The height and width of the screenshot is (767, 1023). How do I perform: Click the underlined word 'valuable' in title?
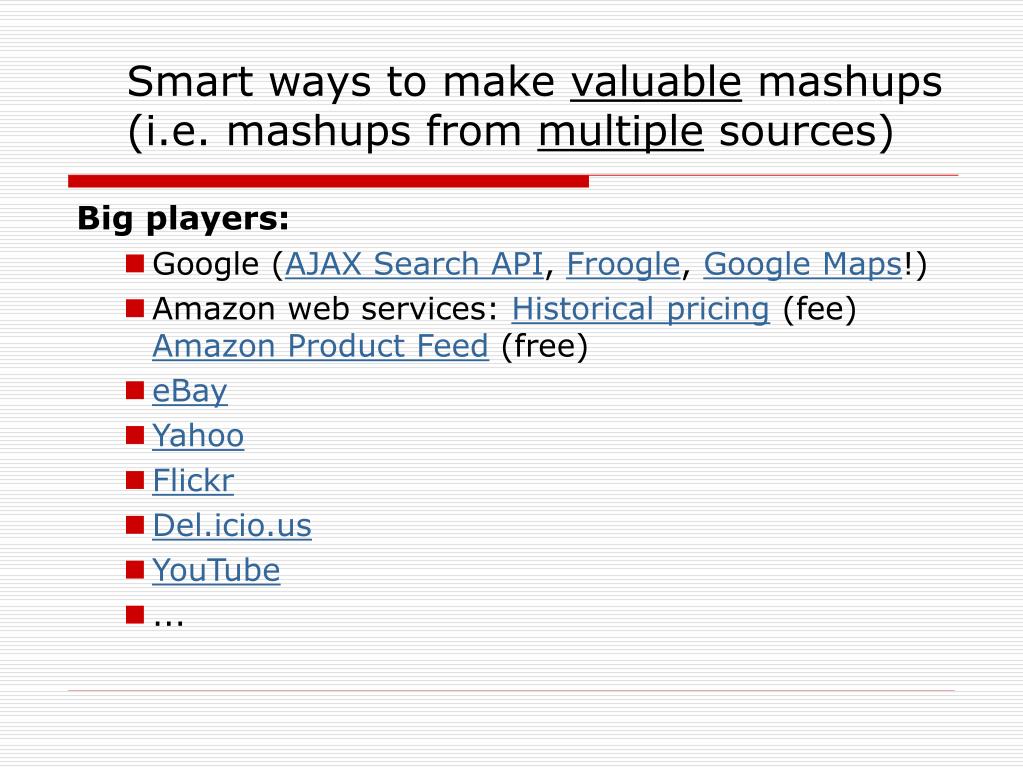click(656, 82)
